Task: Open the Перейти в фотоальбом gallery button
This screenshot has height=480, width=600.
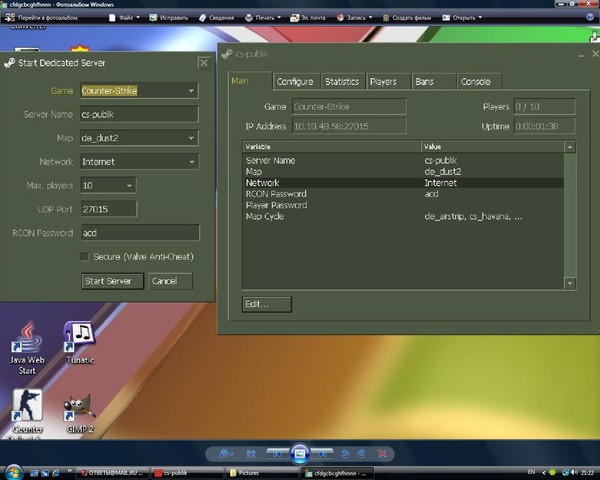Action: [41, 18]
